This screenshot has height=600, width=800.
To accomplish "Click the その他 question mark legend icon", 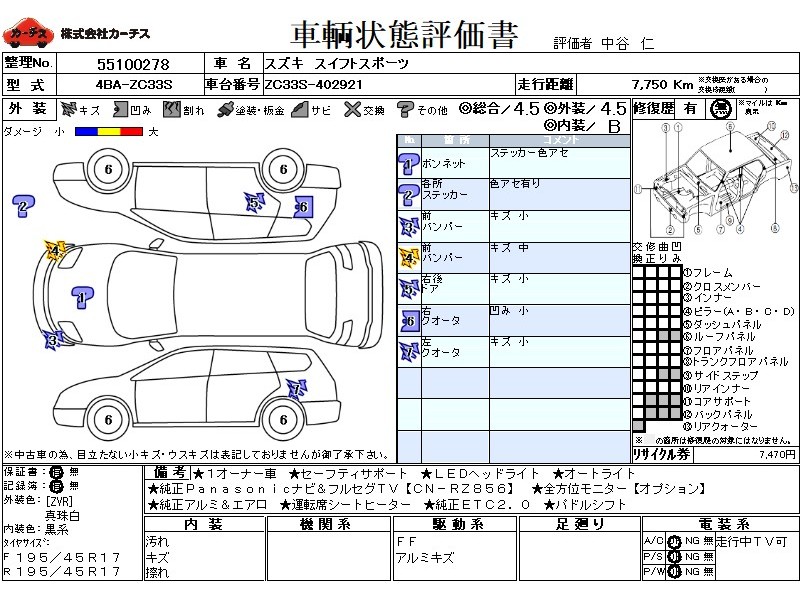I will 405,110.
